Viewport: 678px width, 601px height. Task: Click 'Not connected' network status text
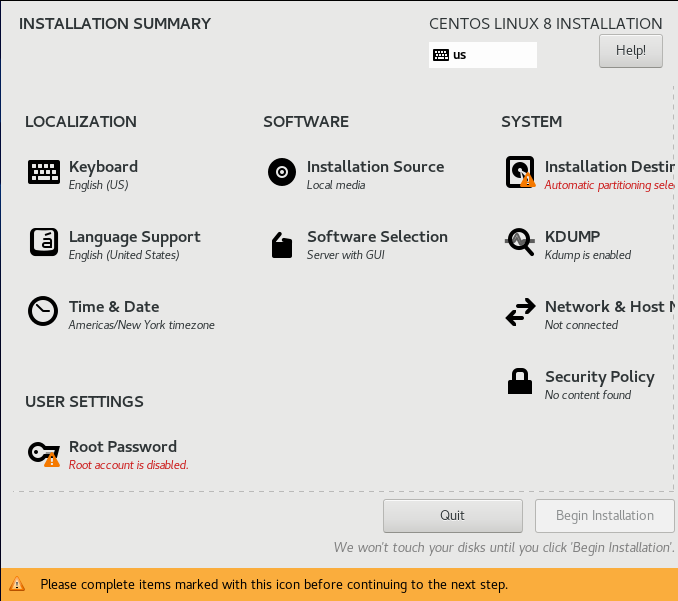[581, 325]
